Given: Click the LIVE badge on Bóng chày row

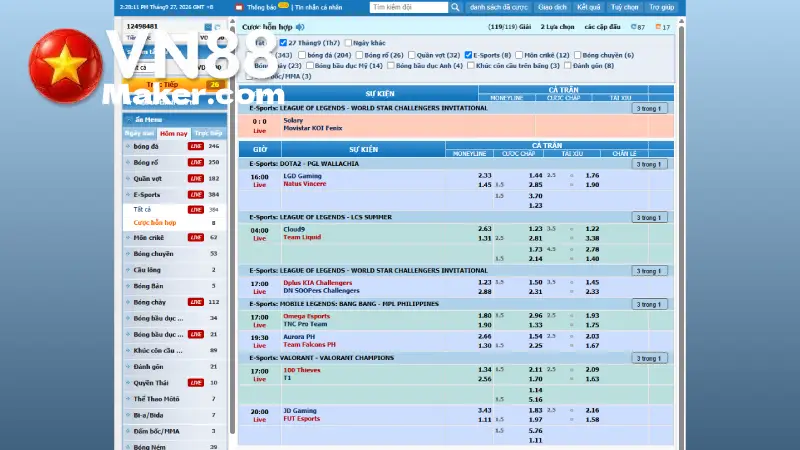Looking at the screenshot, I should (x=196, y=302).
